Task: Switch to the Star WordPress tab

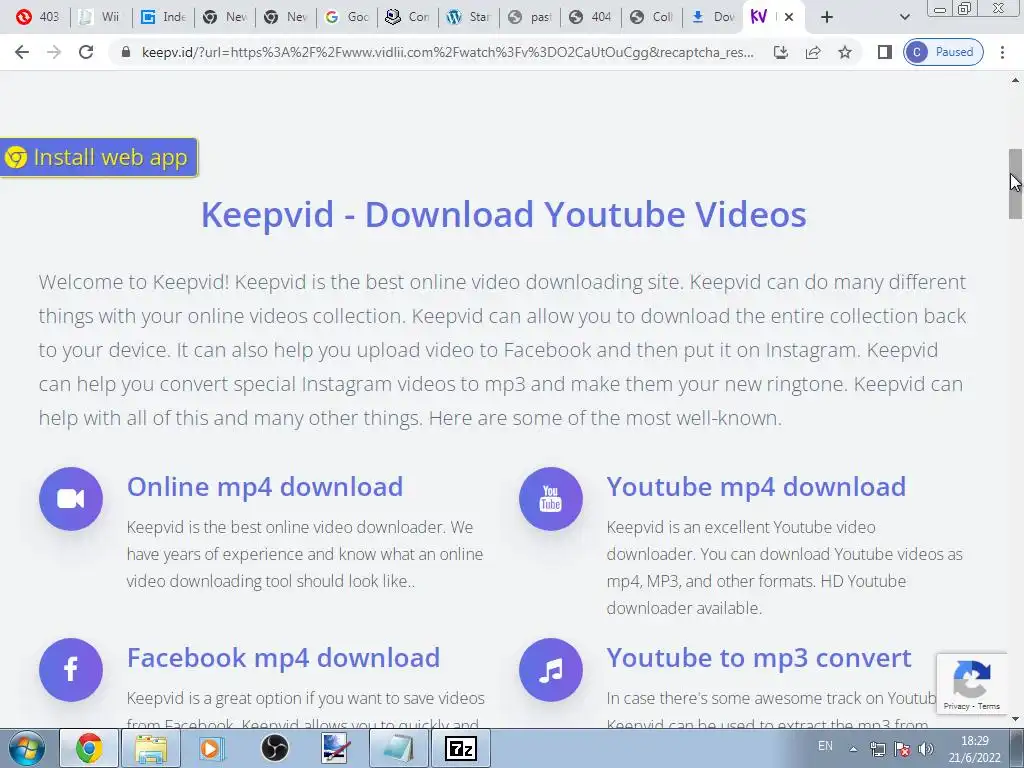Action: (469, 17)
